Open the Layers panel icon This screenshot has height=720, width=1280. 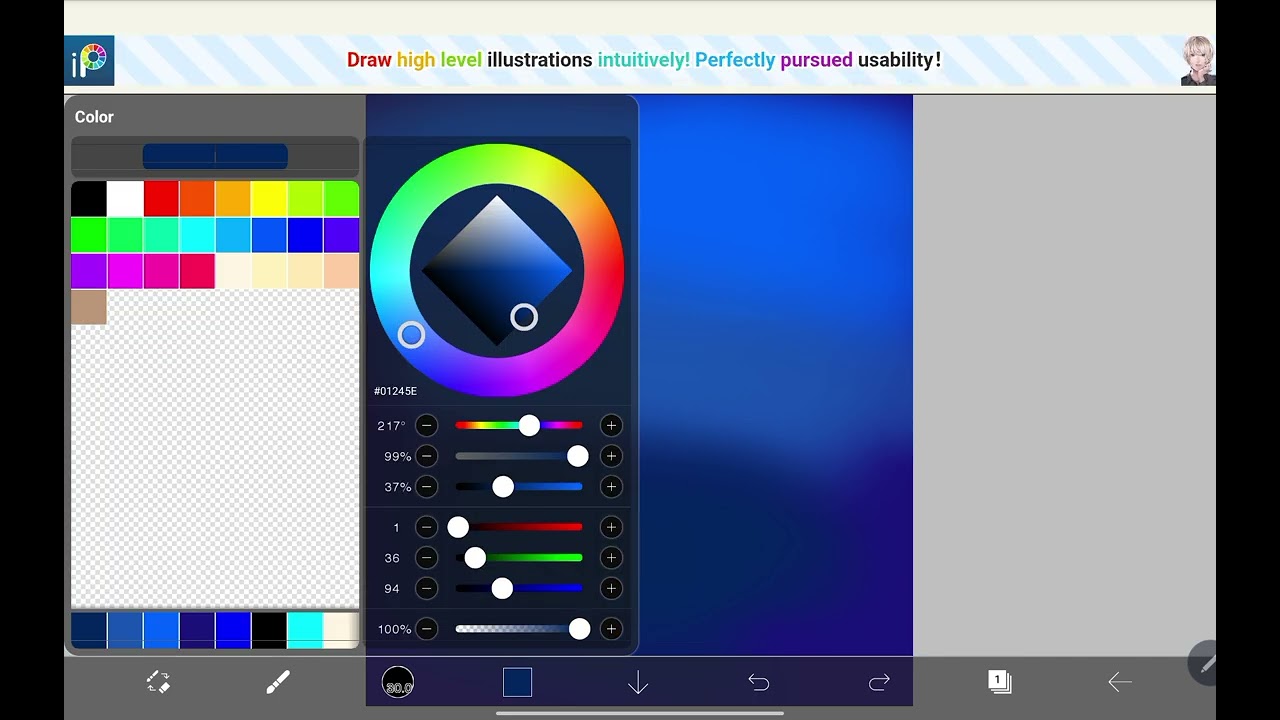click(x=999, y=682)
